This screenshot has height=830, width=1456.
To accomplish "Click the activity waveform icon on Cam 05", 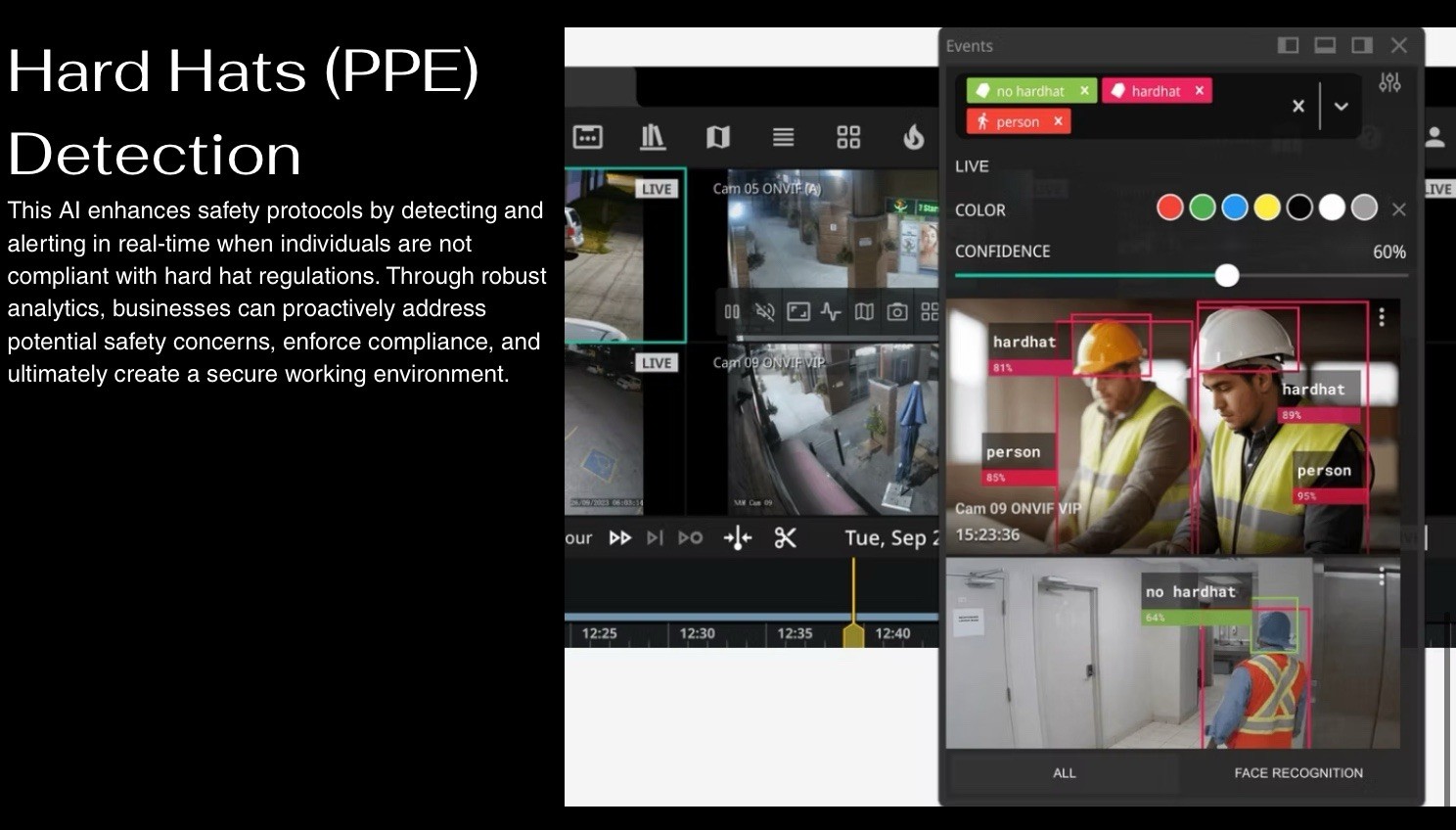I will (x=831, y=312).
